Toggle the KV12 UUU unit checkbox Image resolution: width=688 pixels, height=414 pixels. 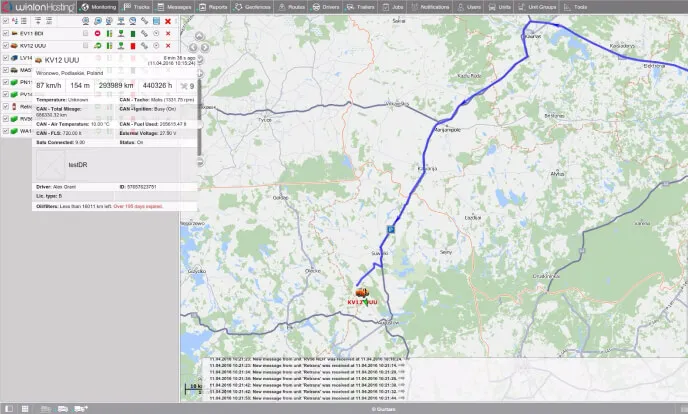click(x=6, y=46)
